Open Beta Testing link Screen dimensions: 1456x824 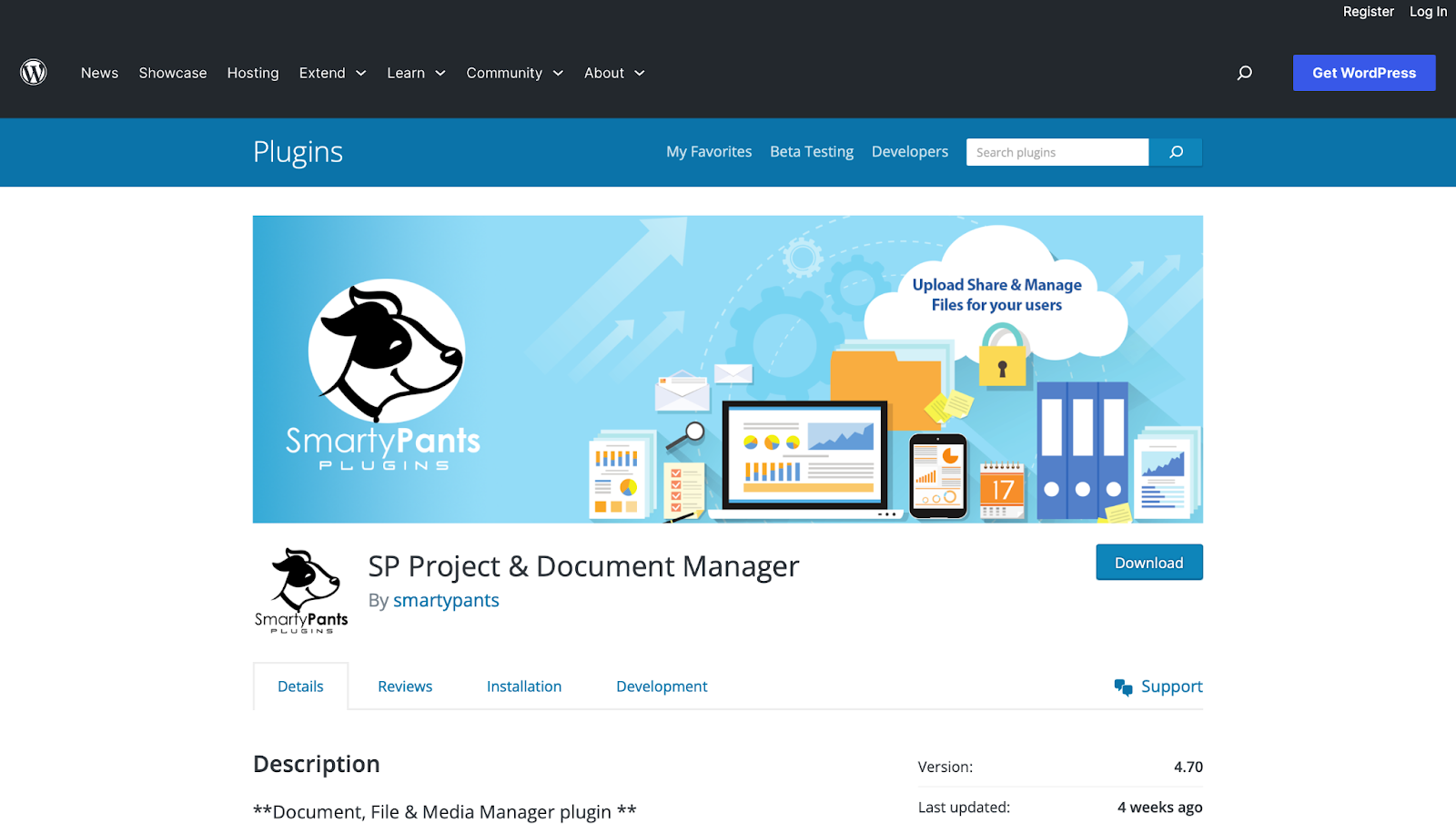[812, 152]
